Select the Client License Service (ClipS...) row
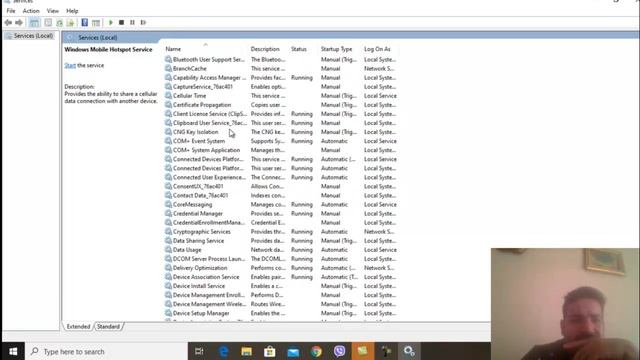The width and height of the screenshot is (640, 360). [x=281, y=114]
